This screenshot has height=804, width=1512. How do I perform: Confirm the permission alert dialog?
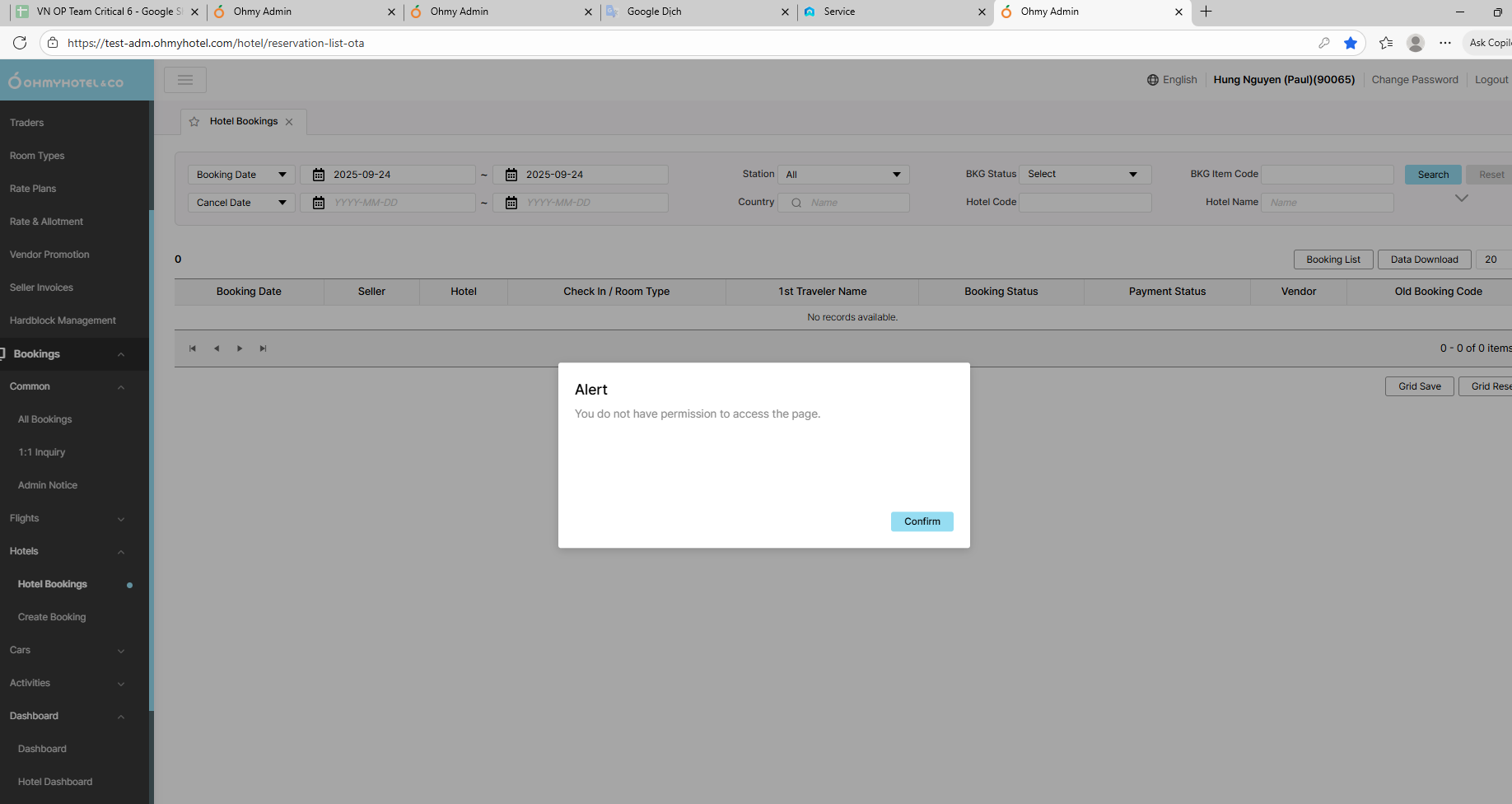click(922, 521)
